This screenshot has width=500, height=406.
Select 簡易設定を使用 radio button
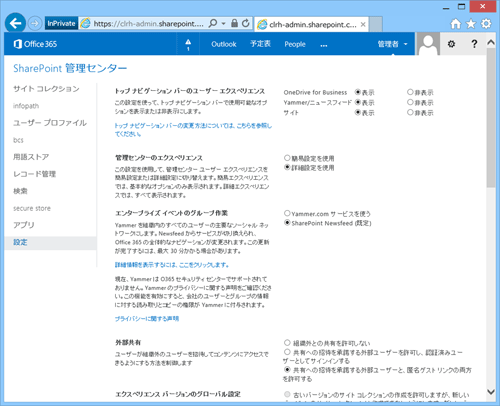click(x=287, y=158)
